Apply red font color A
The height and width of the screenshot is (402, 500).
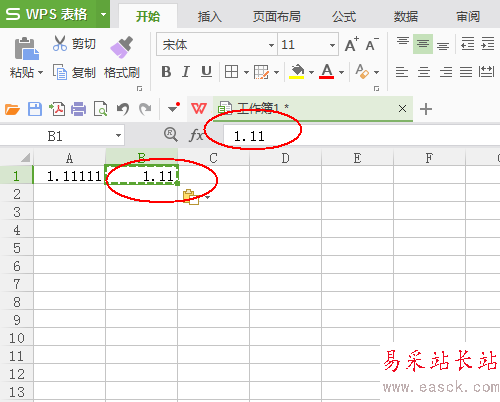(x=327, y=72)
